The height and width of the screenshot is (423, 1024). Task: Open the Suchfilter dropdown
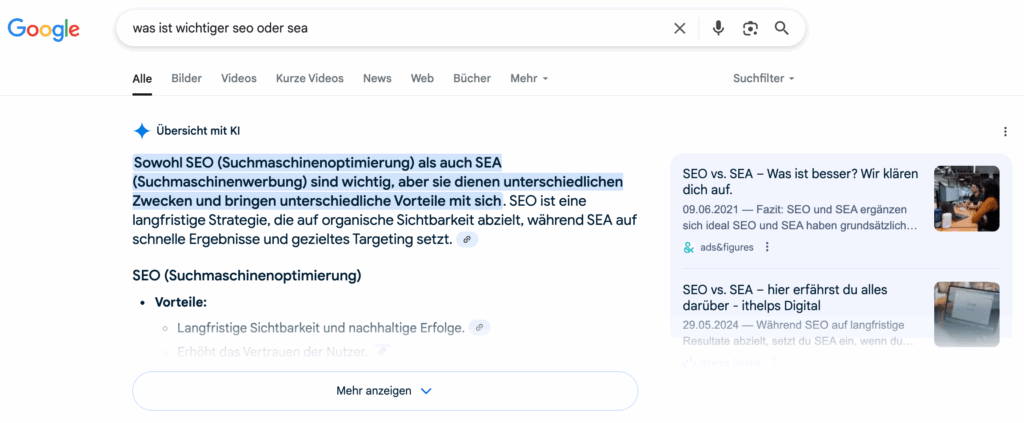pyautogui.click(x=763, y=78)
